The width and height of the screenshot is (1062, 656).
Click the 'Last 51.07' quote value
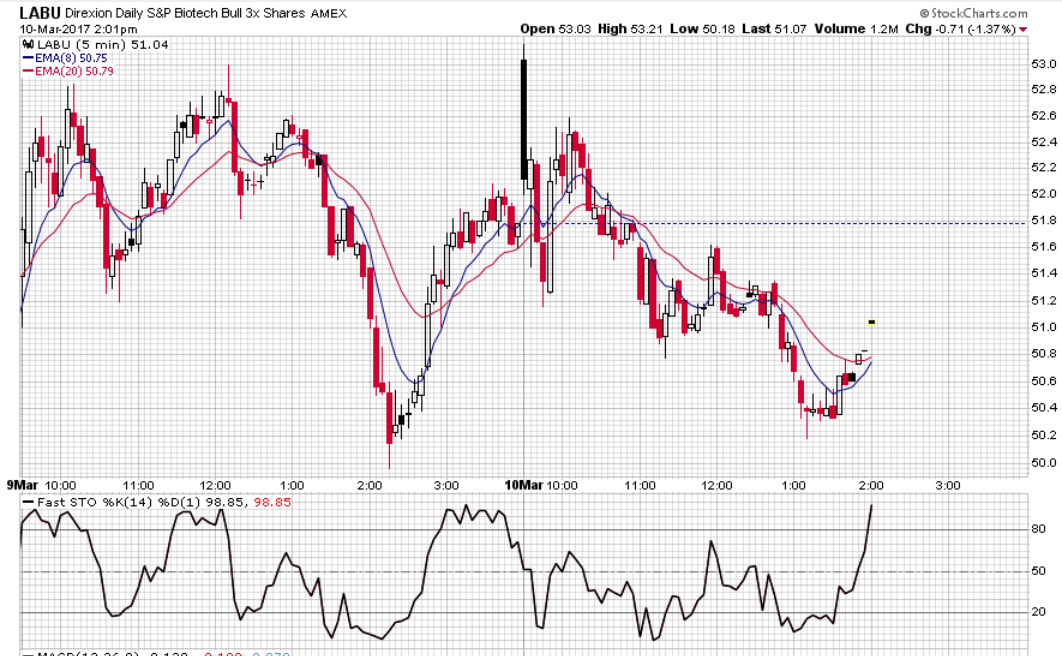tap(774, 29)
